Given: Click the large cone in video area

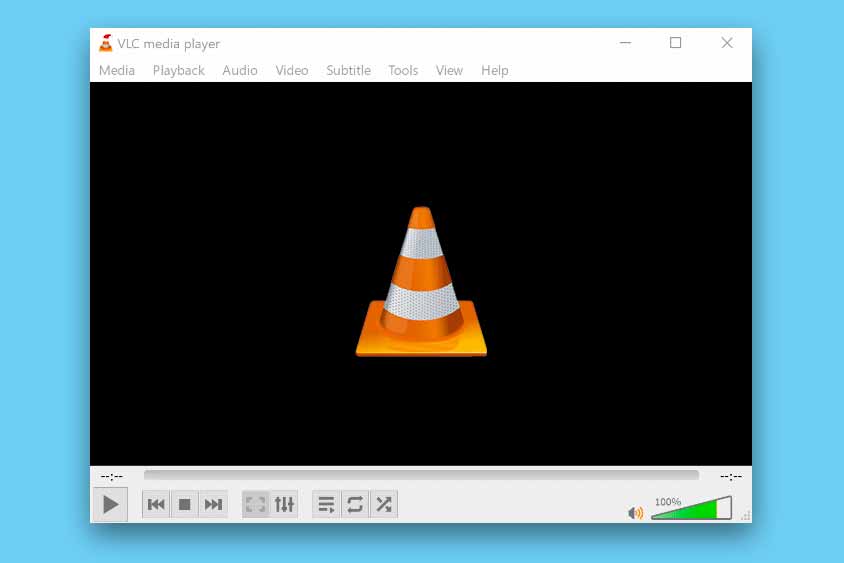Looking at the screenshot, I should point(421,282).
